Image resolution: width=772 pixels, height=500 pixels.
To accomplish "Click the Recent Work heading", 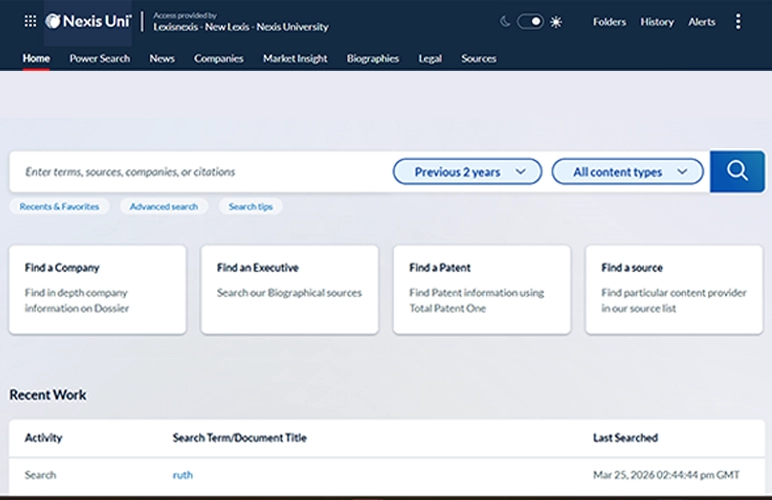I will (48, 395).
